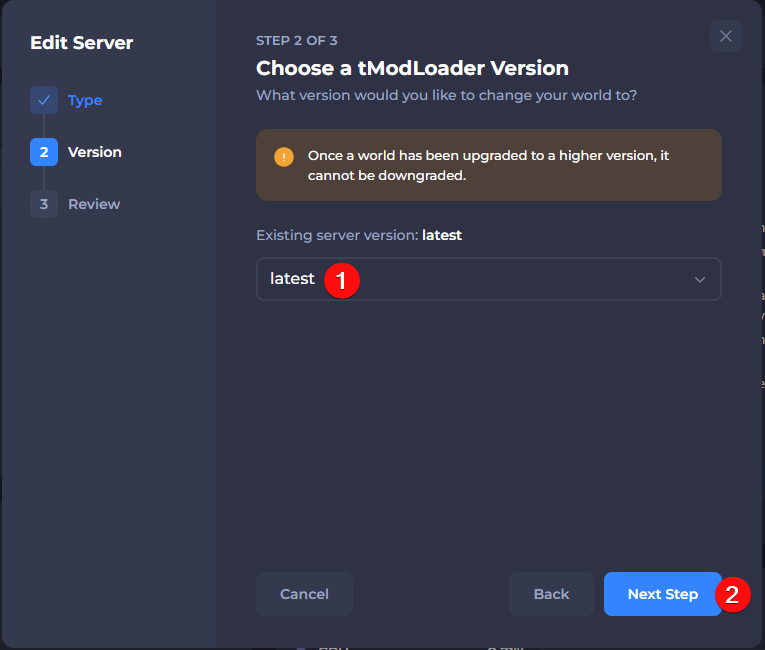This screenshot has height=650, width=765.
Task: Click the checkmark icon next to Type
Action: pos(44,100)
